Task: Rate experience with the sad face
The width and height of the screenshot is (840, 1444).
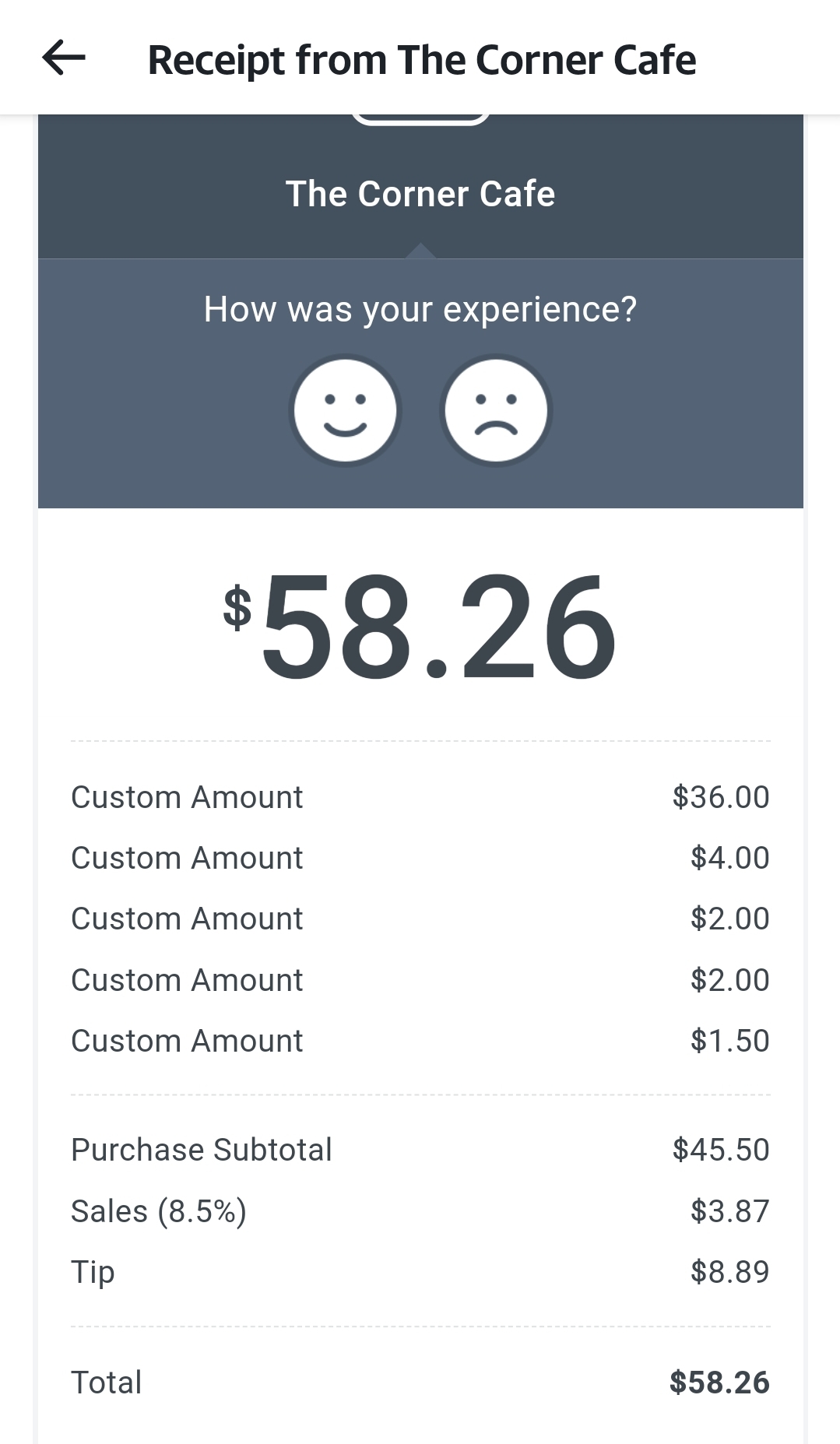Action: (496, 410)
